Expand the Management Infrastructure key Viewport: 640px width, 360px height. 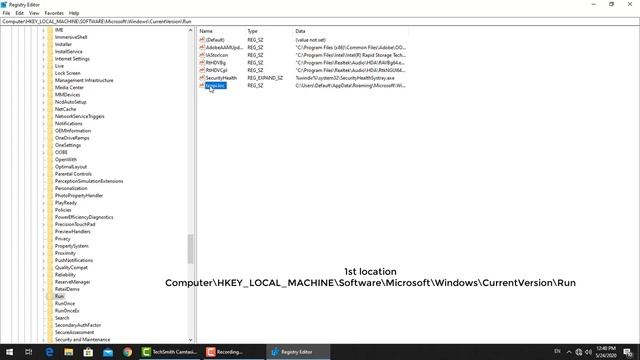point(43,80)
